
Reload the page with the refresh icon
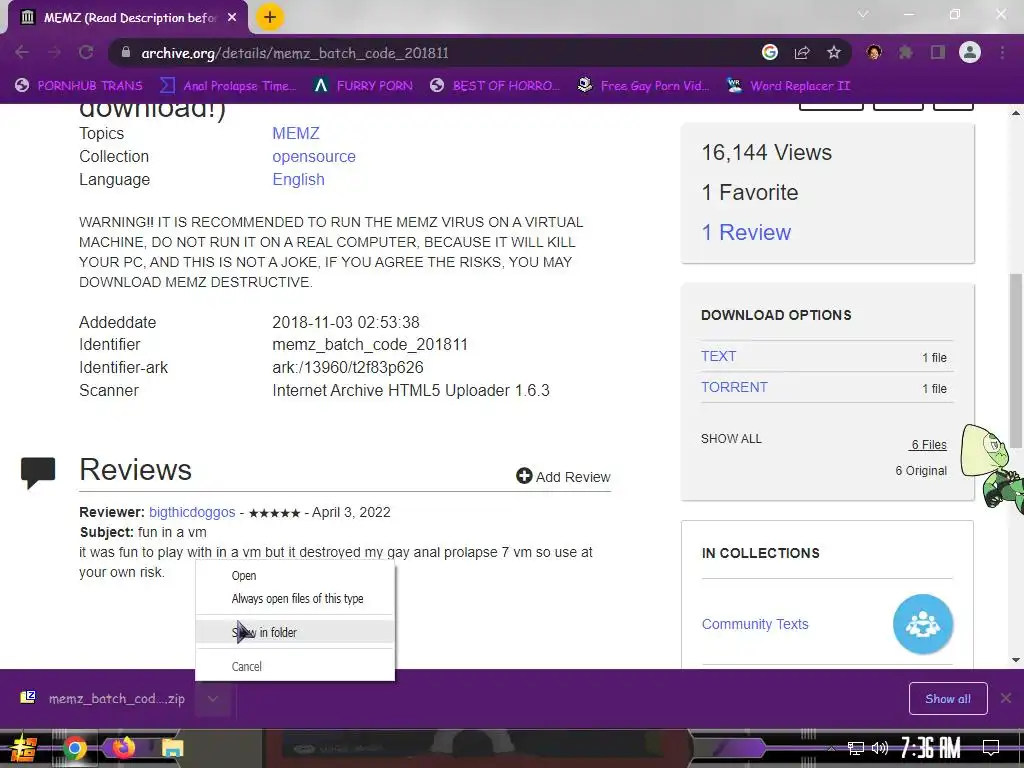tap(86, 52)
